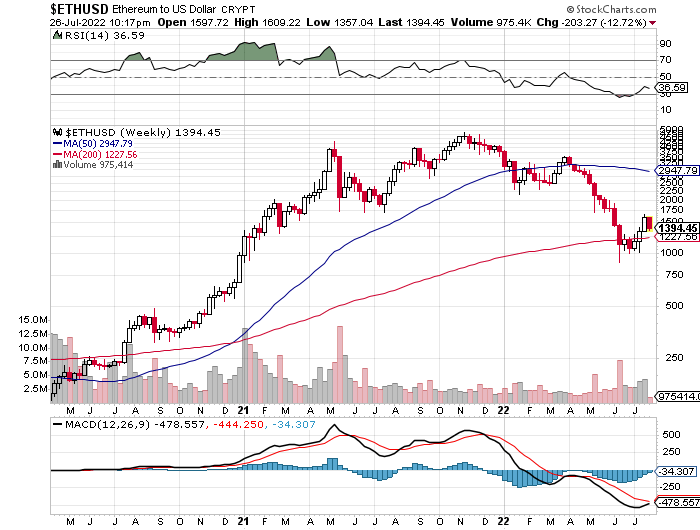Viewport: 700px width, 530px height.
Task: Click the 2.5M volume axis label
Action: [x=36, y=388]
